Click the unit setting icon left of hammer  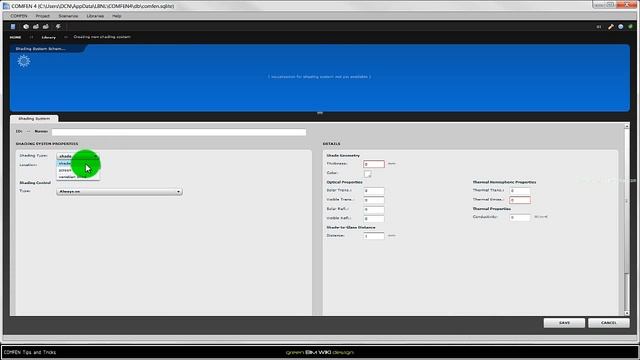coord(599,27)
